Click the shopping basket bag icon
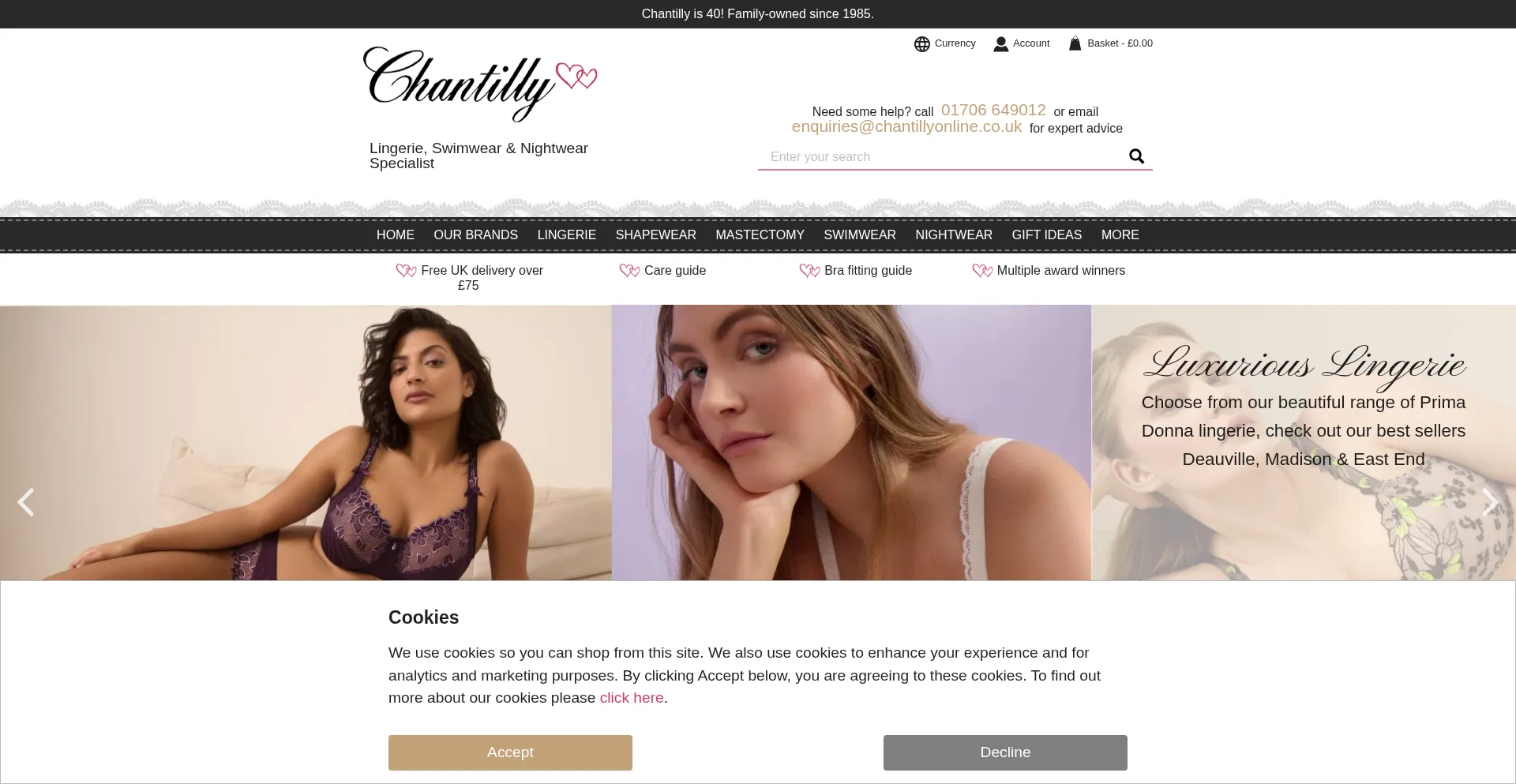Viewport: 1516px width, 784px height. tap(1075, 43)
